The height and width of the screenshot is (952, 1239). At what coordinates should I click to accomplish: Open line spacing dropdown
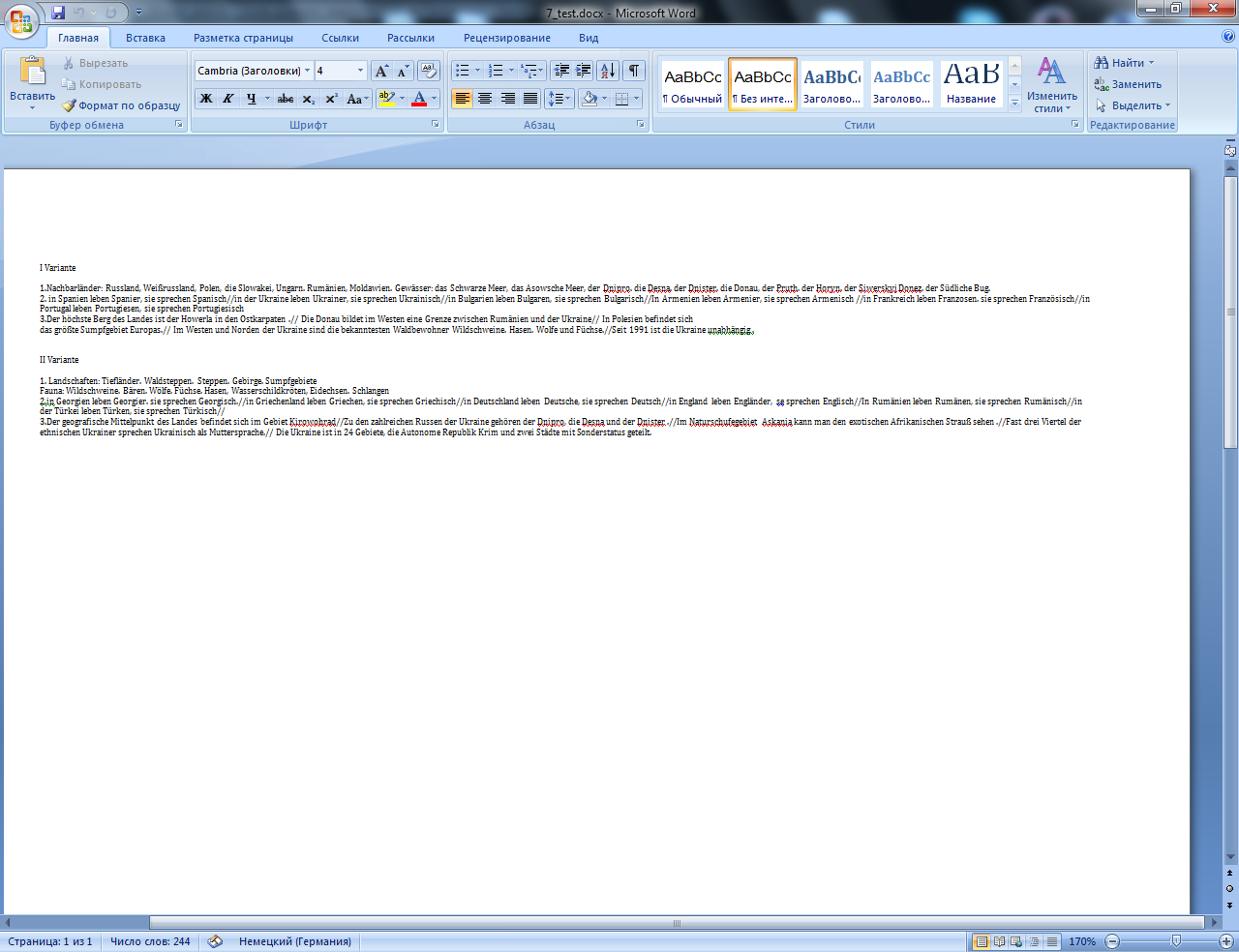coord(559,99)
